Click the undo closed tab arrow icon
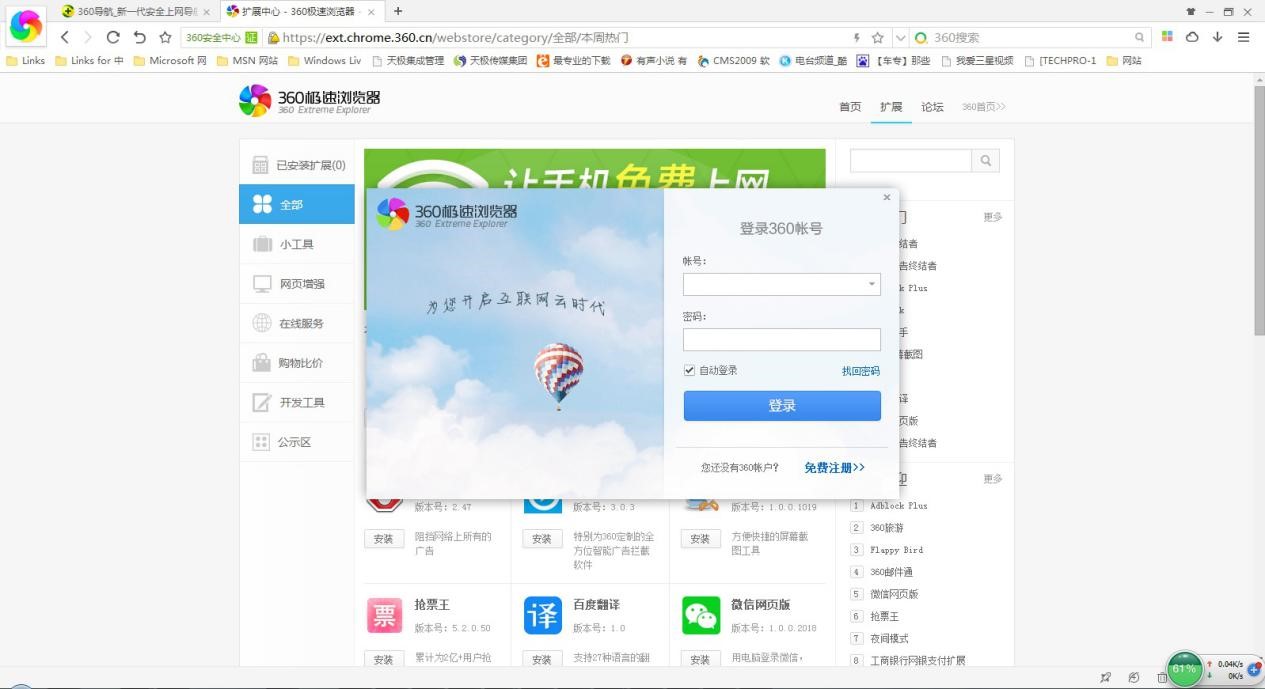The image size is (1265, 689). click(139, 37)
